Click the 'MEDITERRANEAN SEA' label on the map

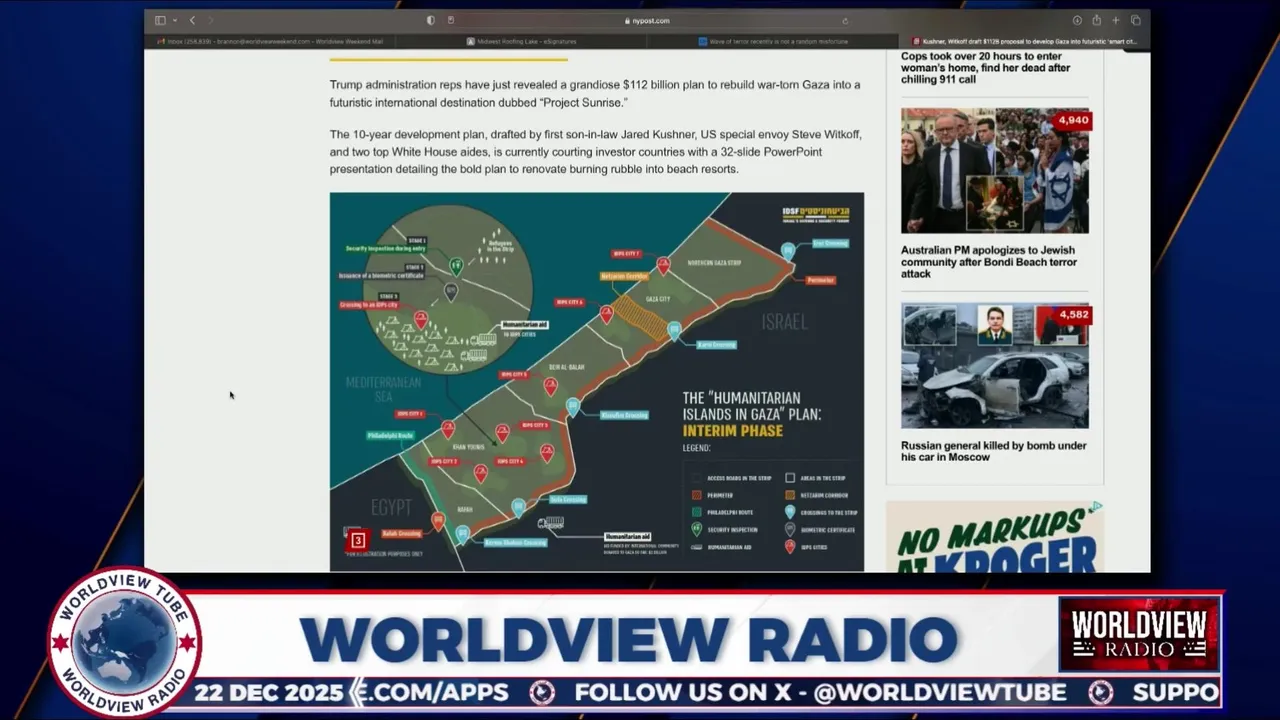[x=383, y=389]
